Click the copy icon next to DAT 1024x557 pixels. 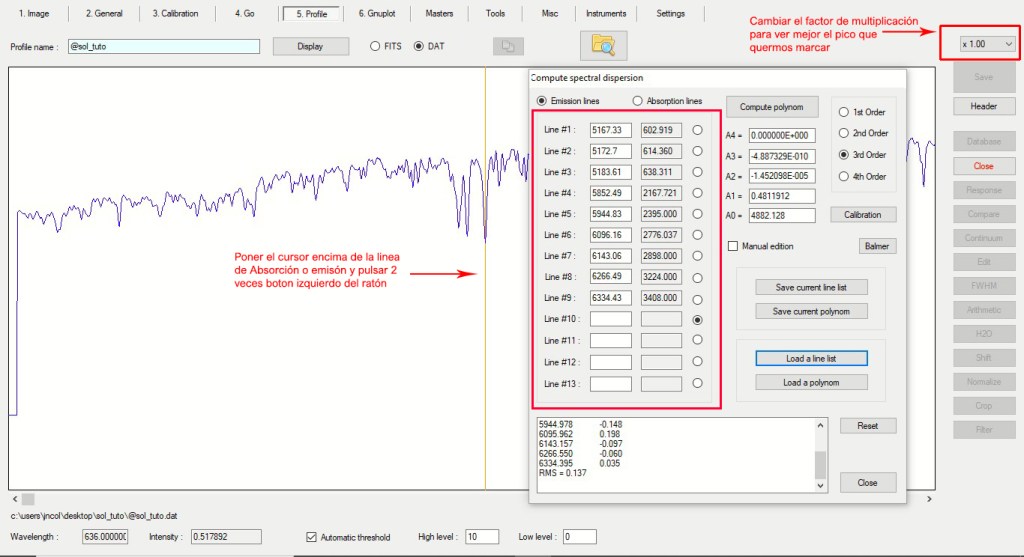pos(508,46)
